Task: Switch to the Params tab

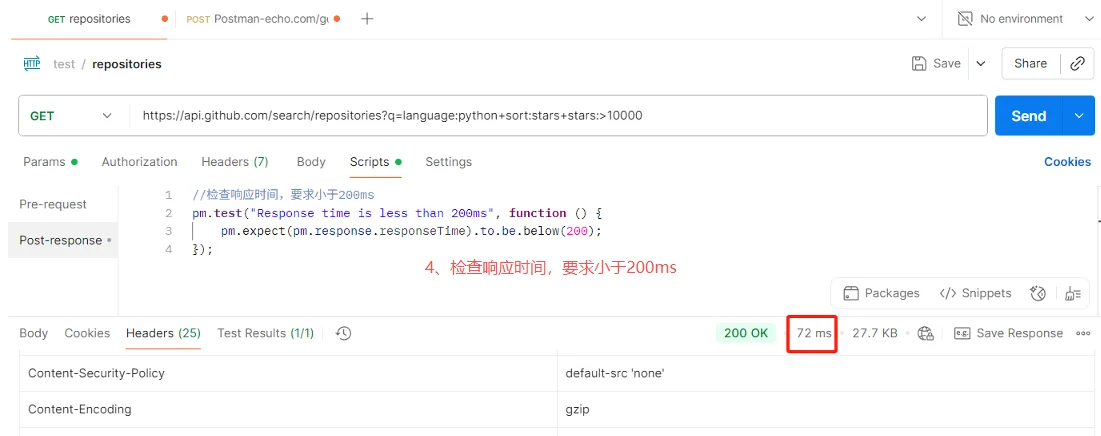Action: [x=50, y=161]
